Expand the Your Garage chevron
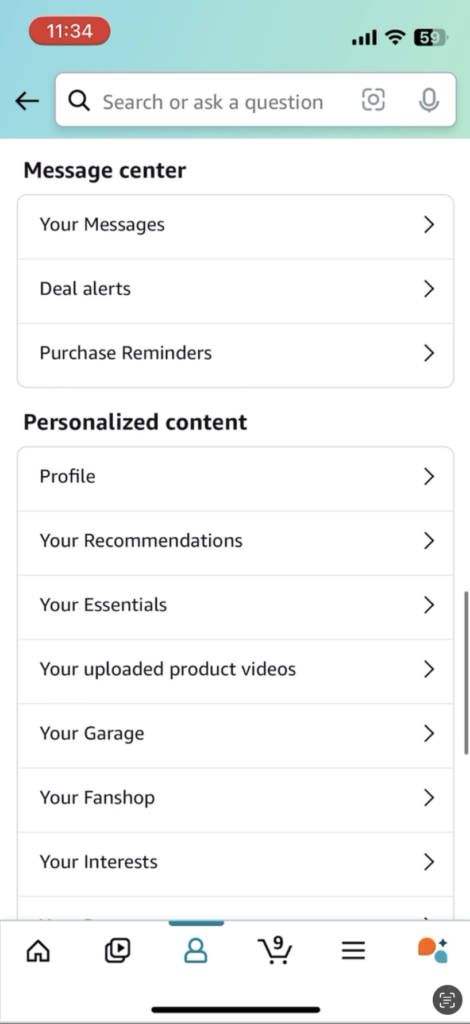 point(429,733)
